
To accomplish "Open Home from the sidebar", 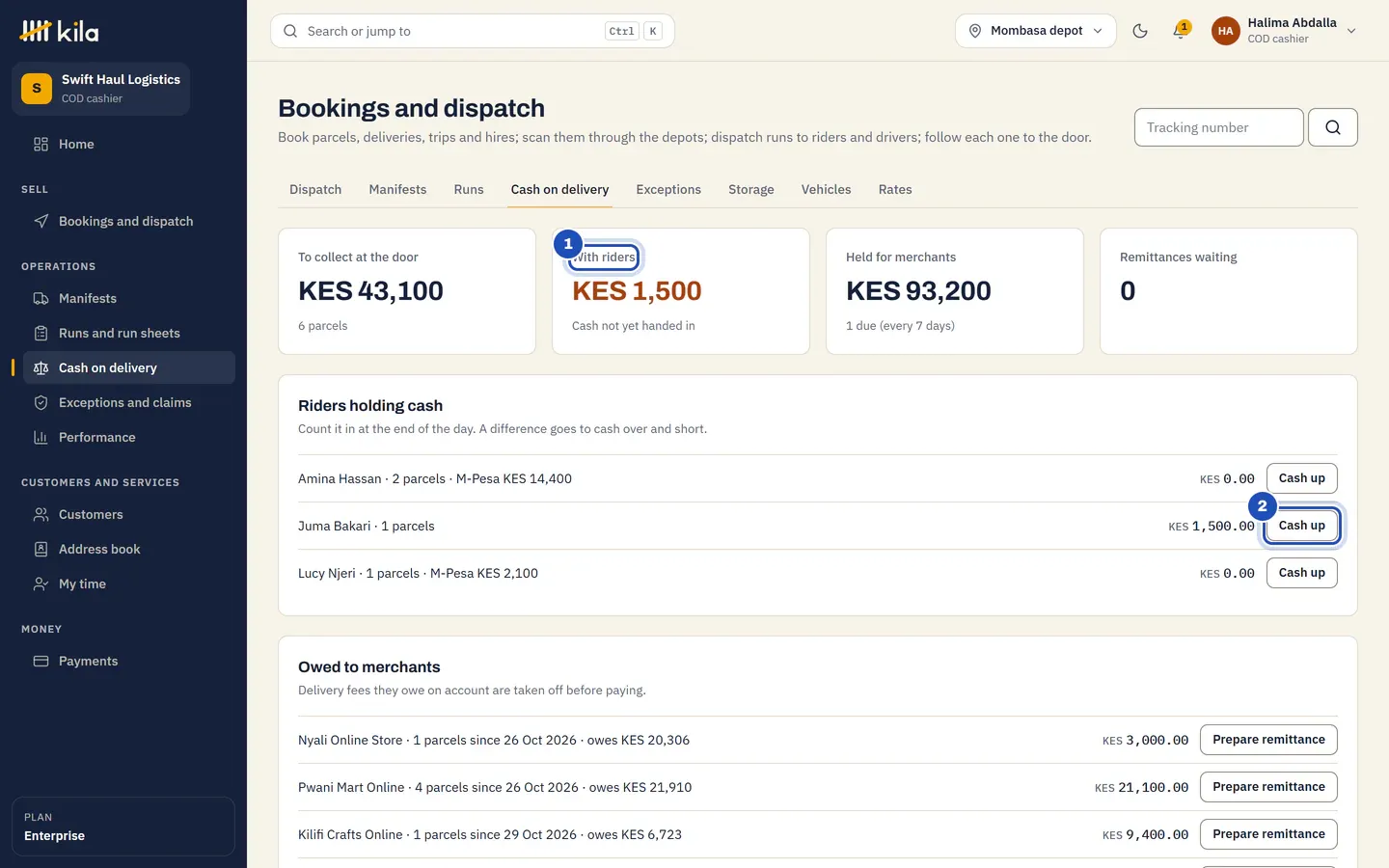I will [129, 144].
